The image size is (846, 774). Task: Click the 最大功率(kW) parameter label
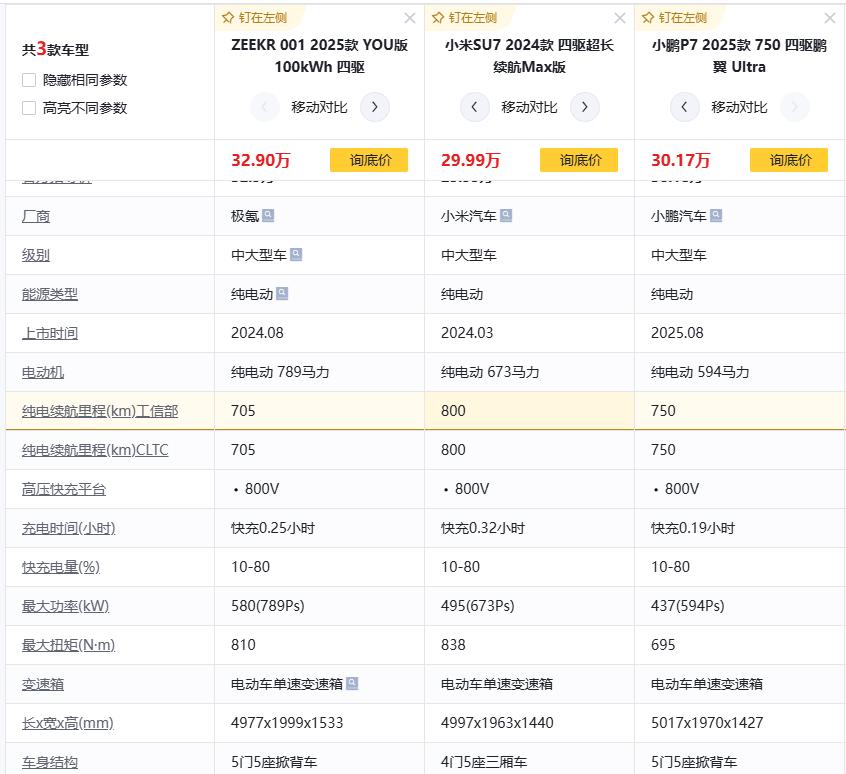[x=67, y=606]
